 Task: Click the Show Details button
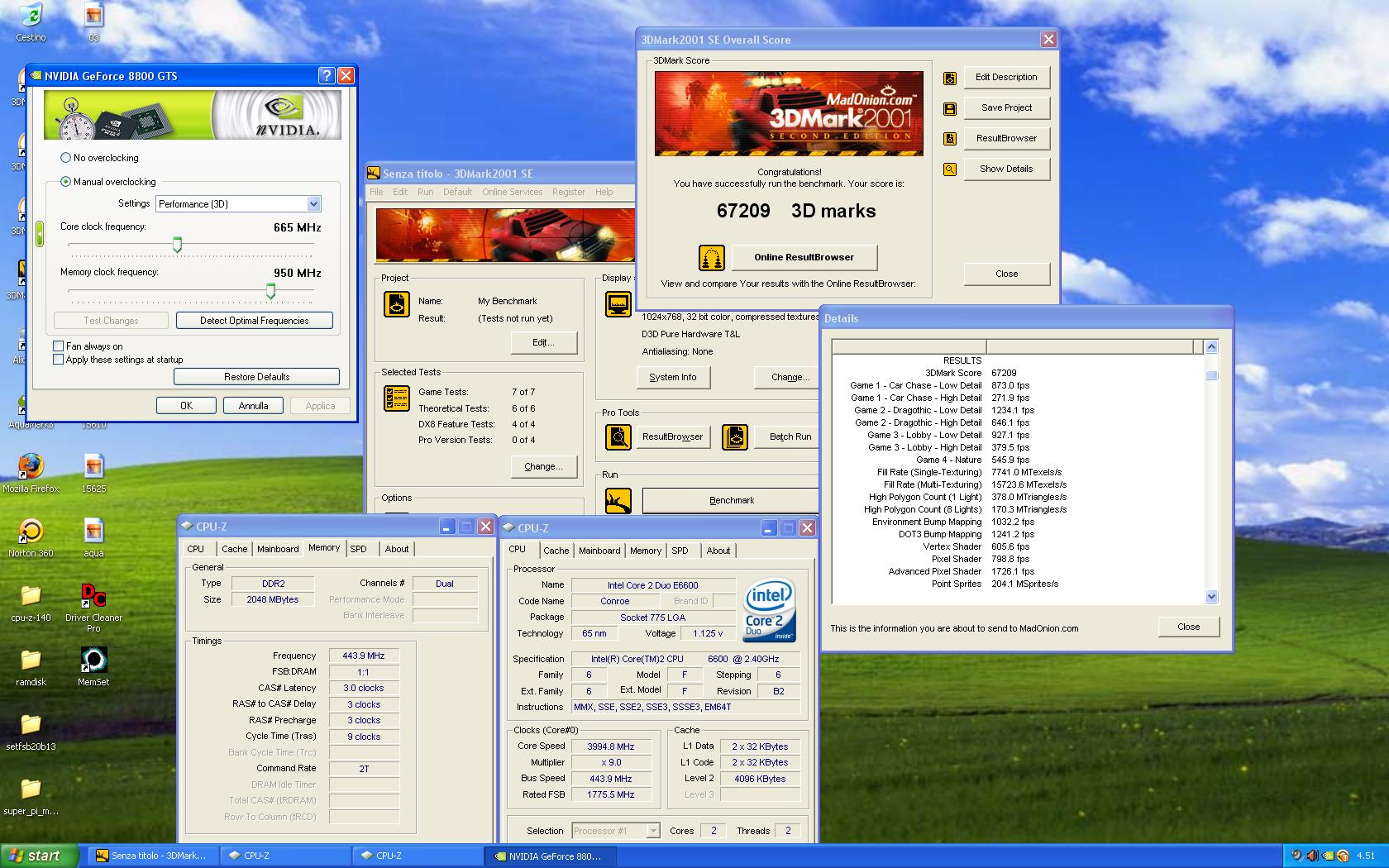tap(1006, 169)
